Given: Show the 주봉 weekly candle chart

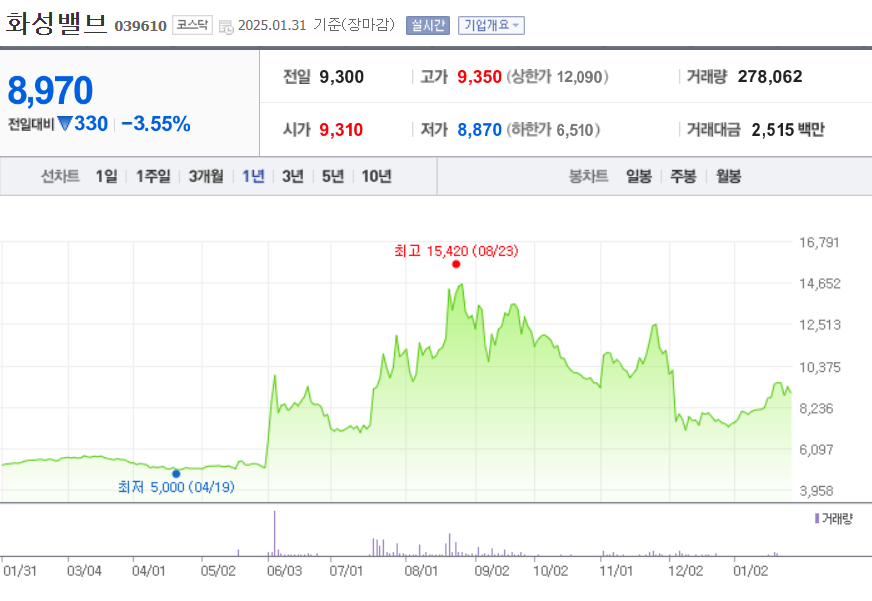Looking at the screenshot, I should [683, 176].
